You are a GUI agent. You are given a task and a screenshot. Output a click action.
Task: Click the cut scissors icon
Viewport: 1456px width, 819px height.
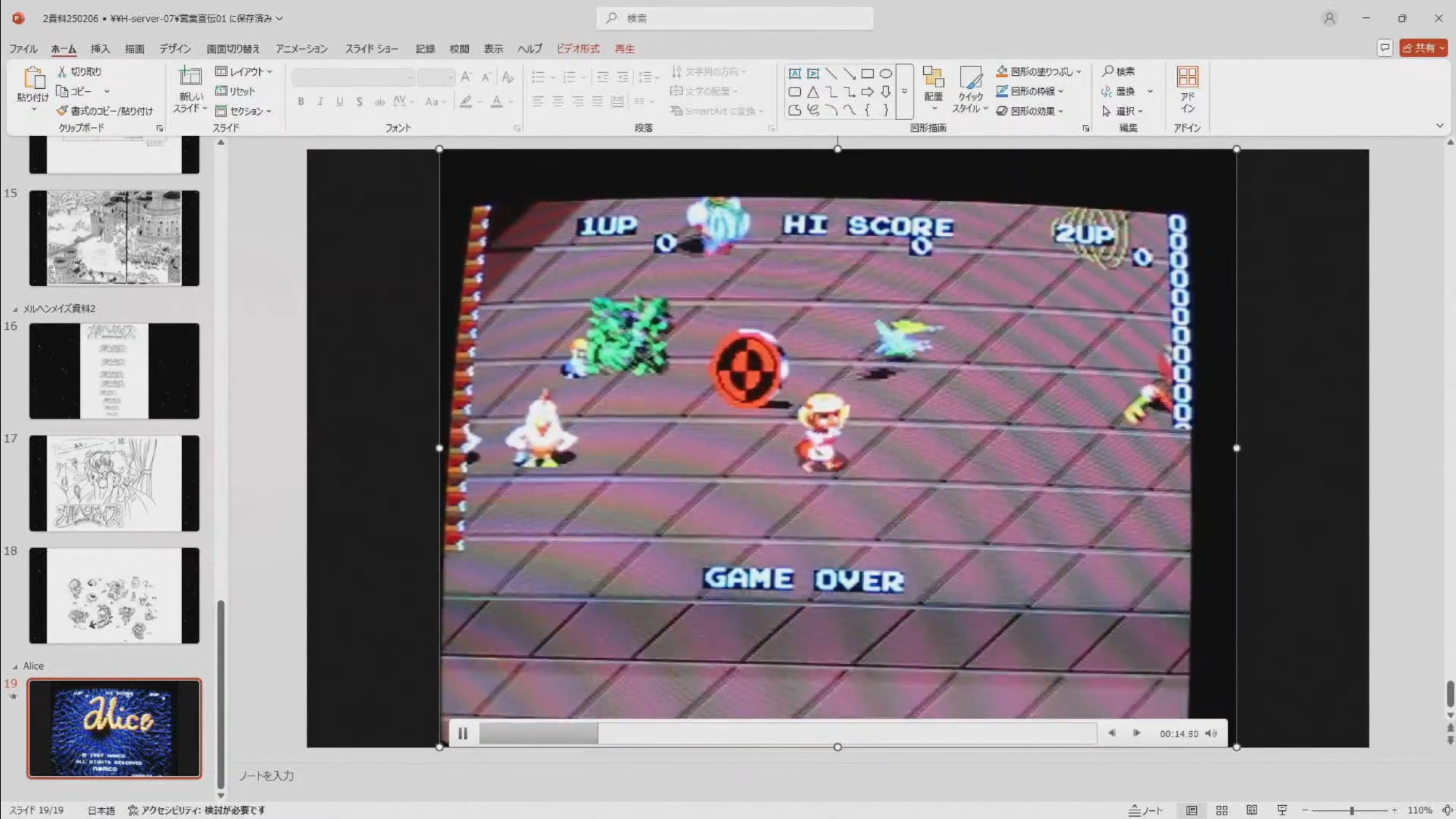[x=63, y=71]
